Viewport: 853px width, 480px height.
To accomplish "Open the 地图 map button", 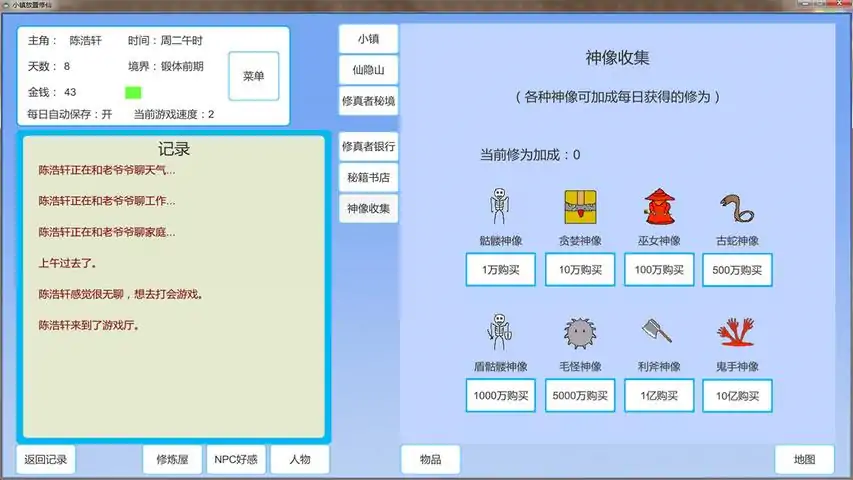I will point(804,460).
